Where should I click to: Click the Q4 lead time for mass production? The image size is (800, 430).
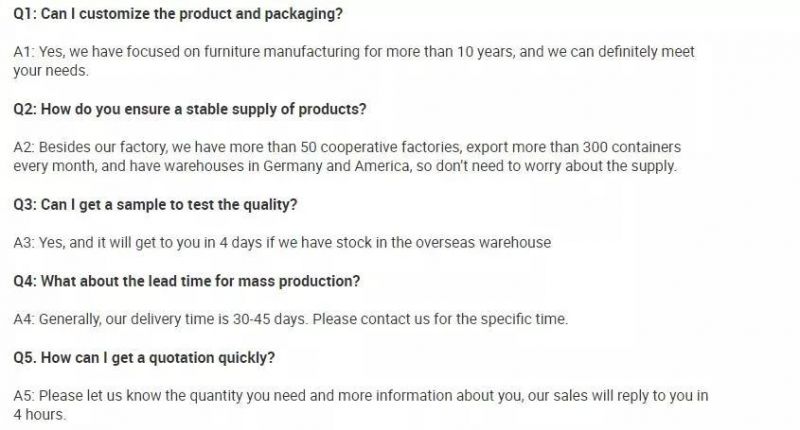[187, 281]
